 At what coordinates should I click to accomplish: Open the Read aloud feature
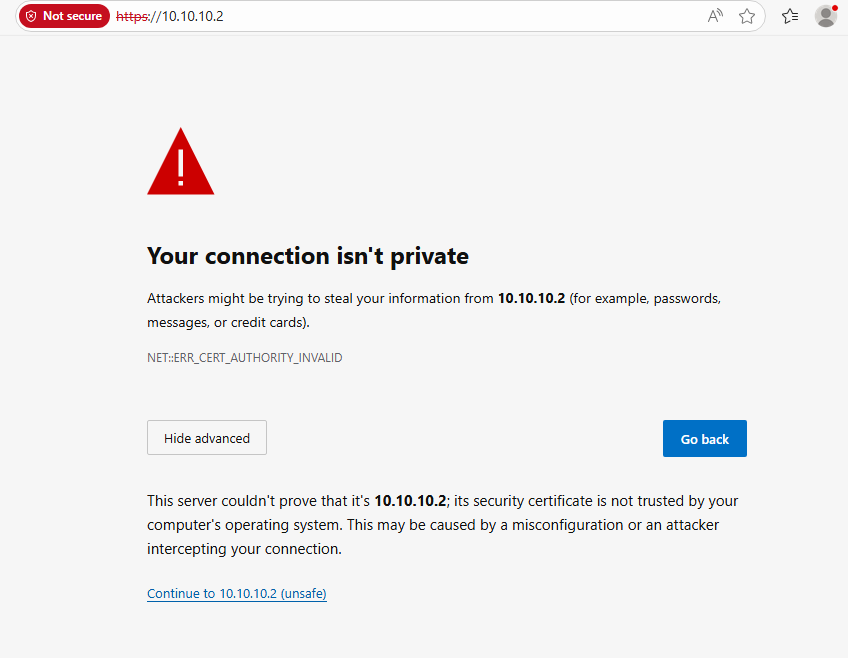[x=714, y=16]
